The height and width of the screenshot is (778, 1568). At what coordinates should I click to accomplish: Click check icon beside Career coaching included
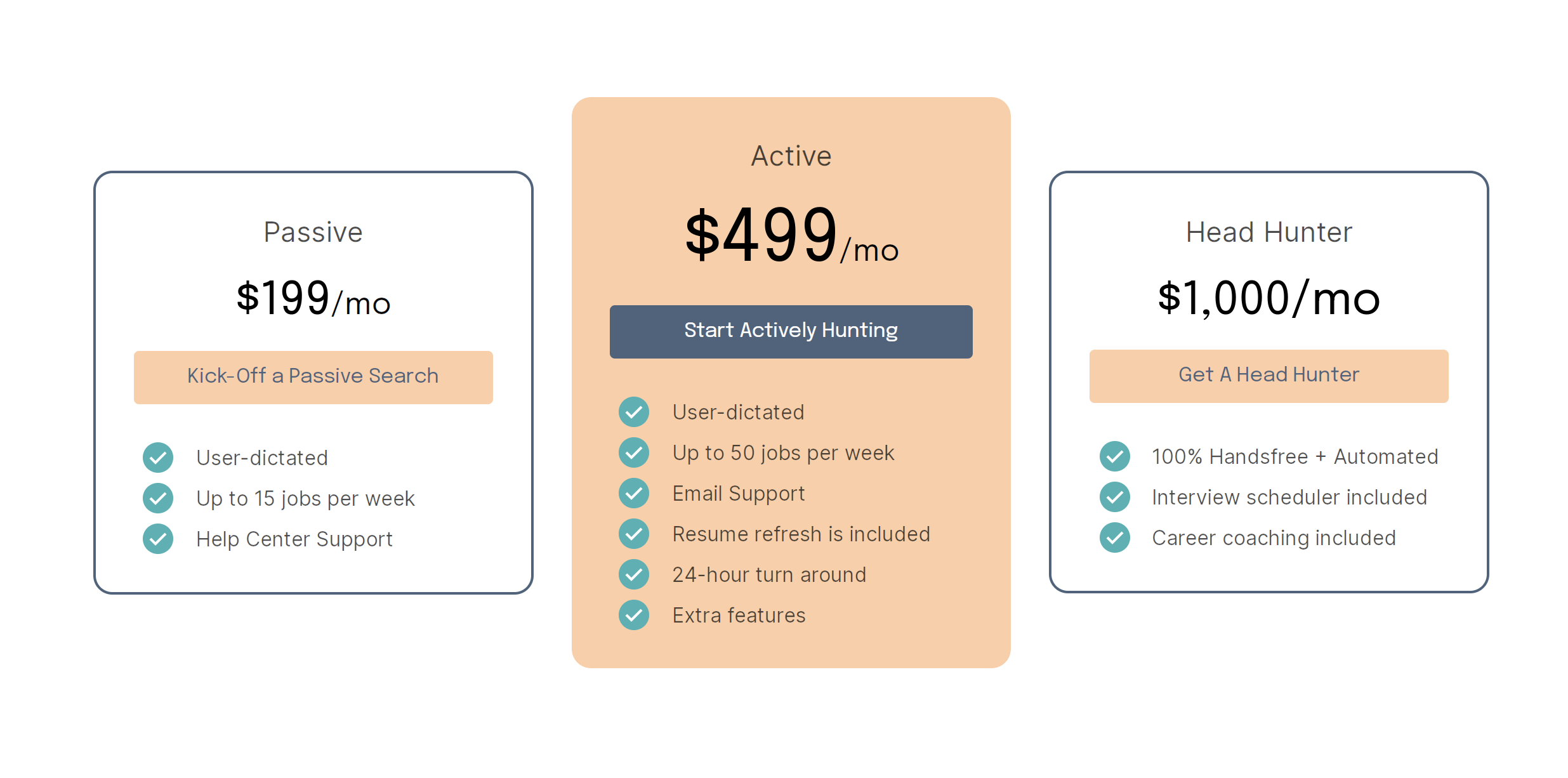(x=1115, y=537)
